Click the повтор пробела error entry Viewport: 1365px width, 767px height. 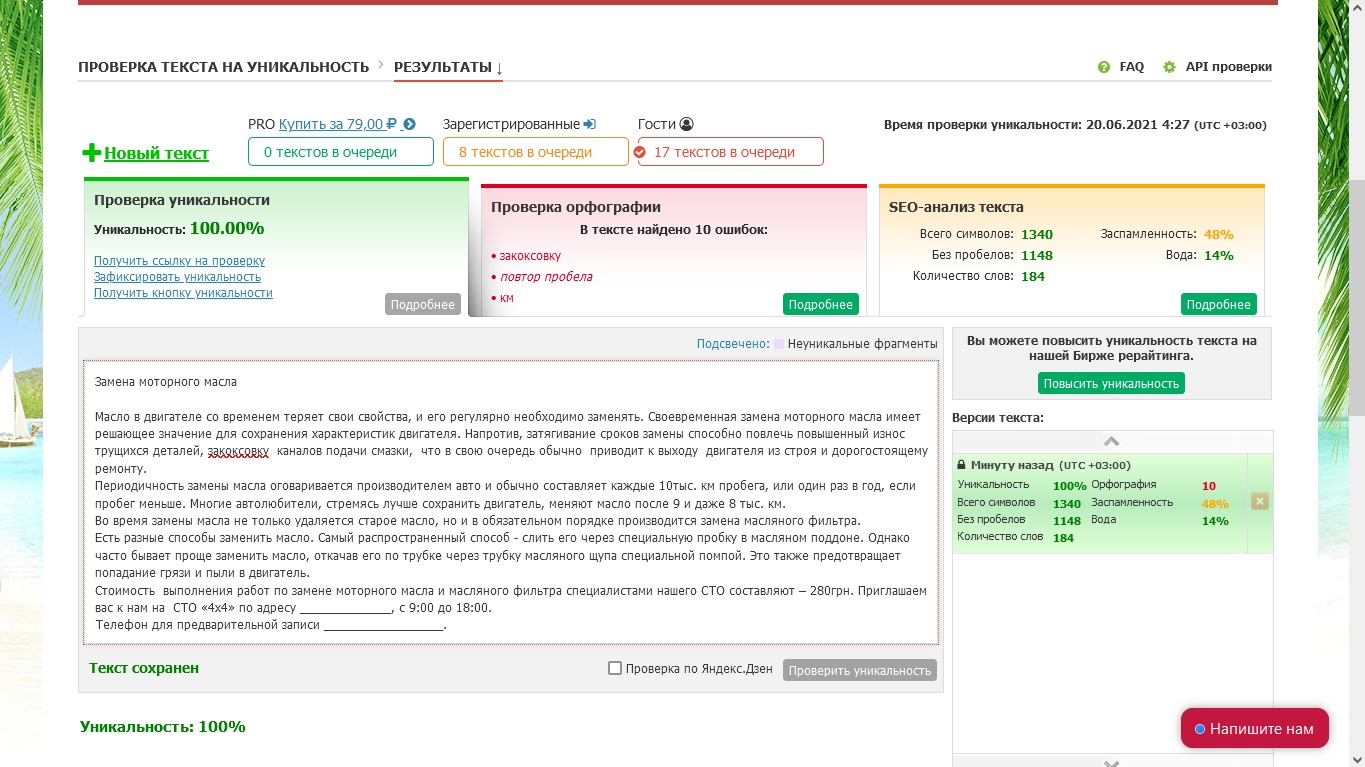[x=546, y=277]
